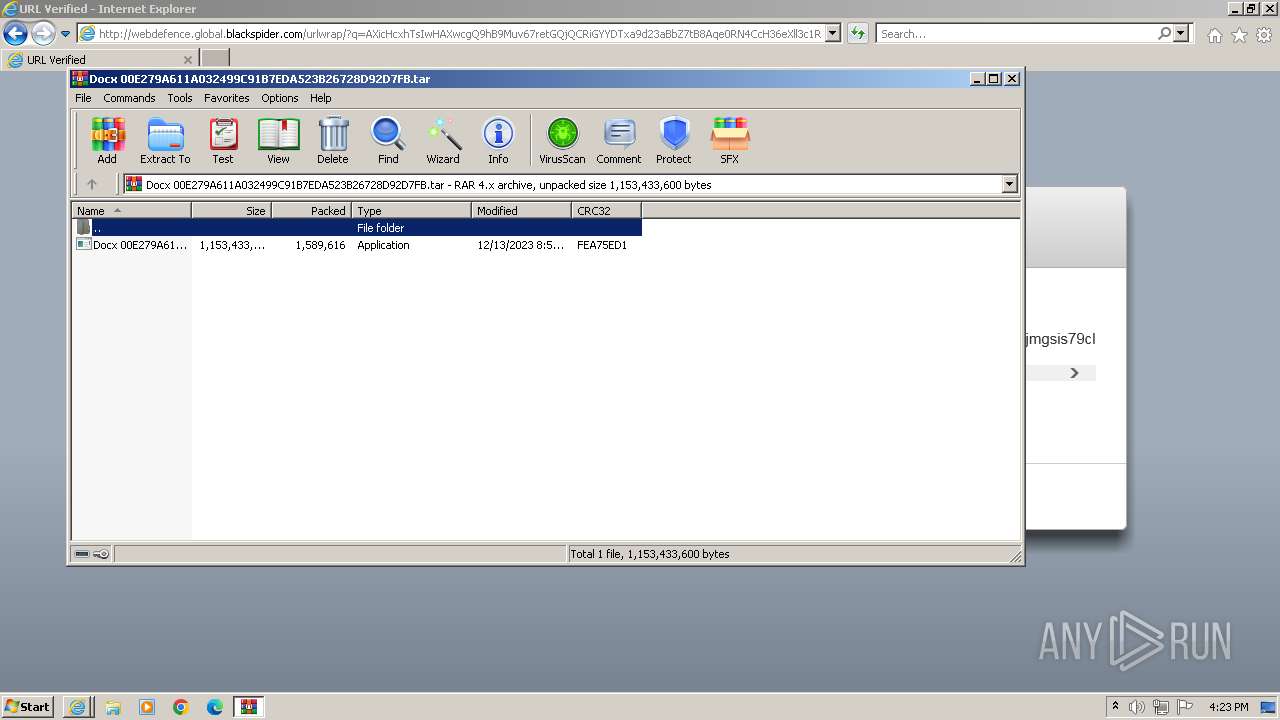Open Favorites star in Internet Explorer
The width and height of the screenshot is (1280, 720).
[1239, 35]
